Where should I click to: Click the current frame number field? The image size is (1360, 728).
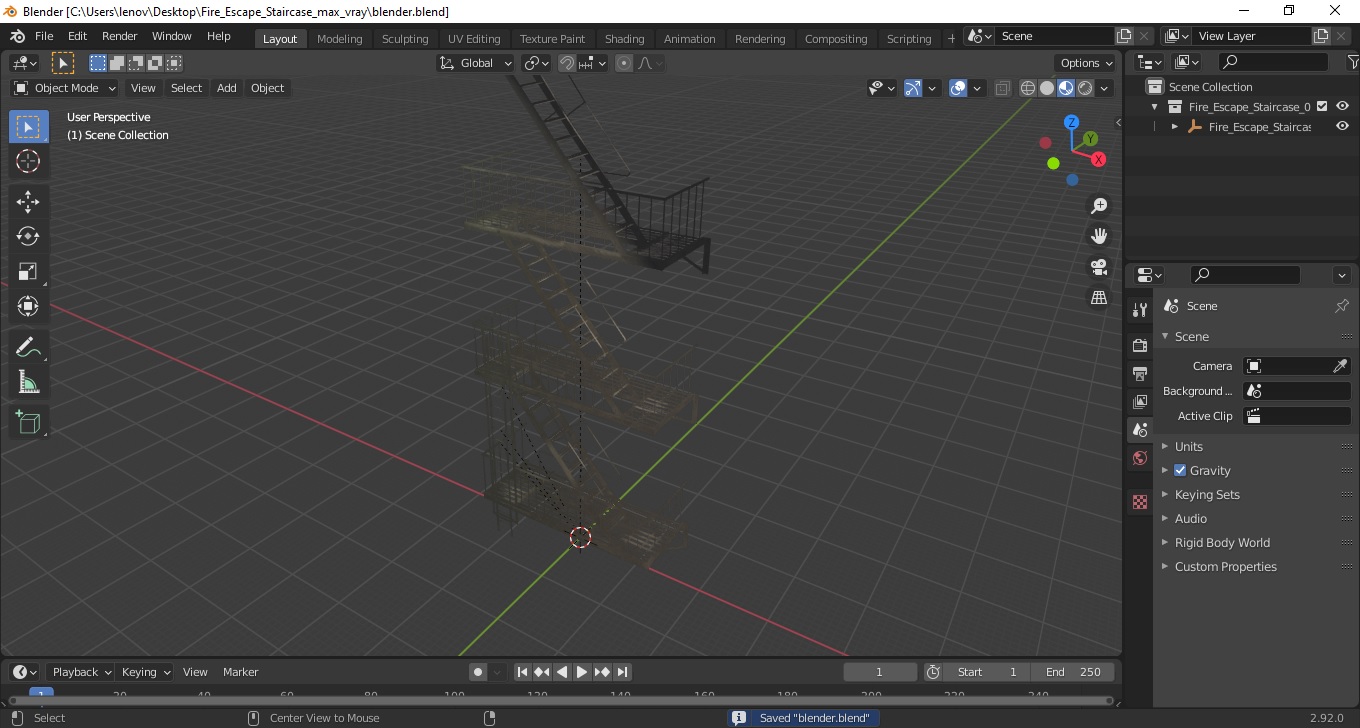tap(880, 672)
